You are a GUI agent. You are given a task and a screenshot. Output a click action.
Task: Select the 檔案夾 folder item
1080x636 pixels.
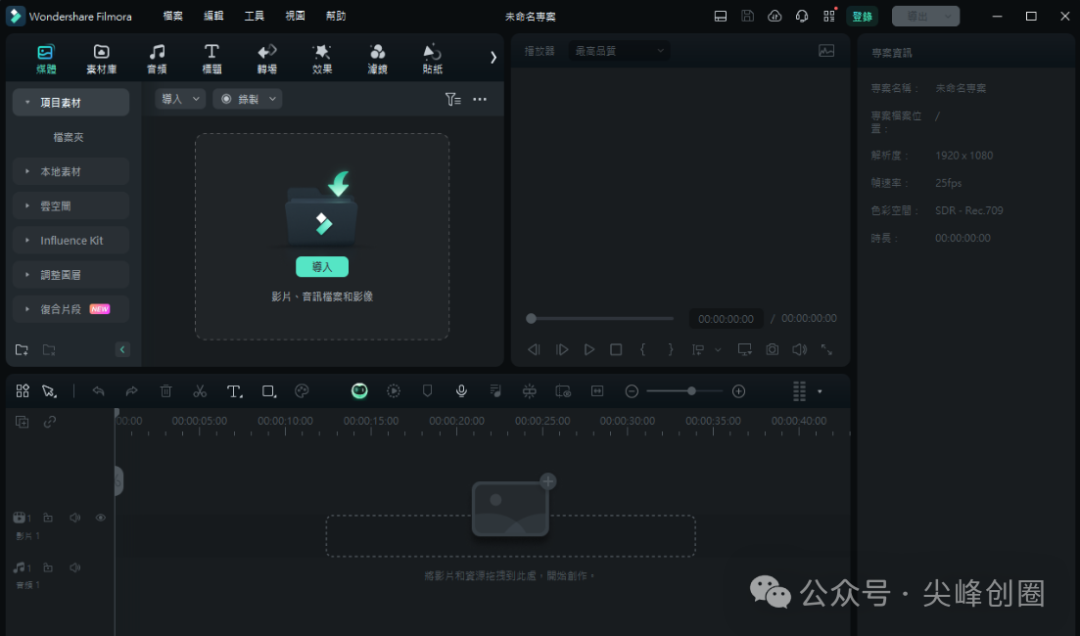(69, 137)
